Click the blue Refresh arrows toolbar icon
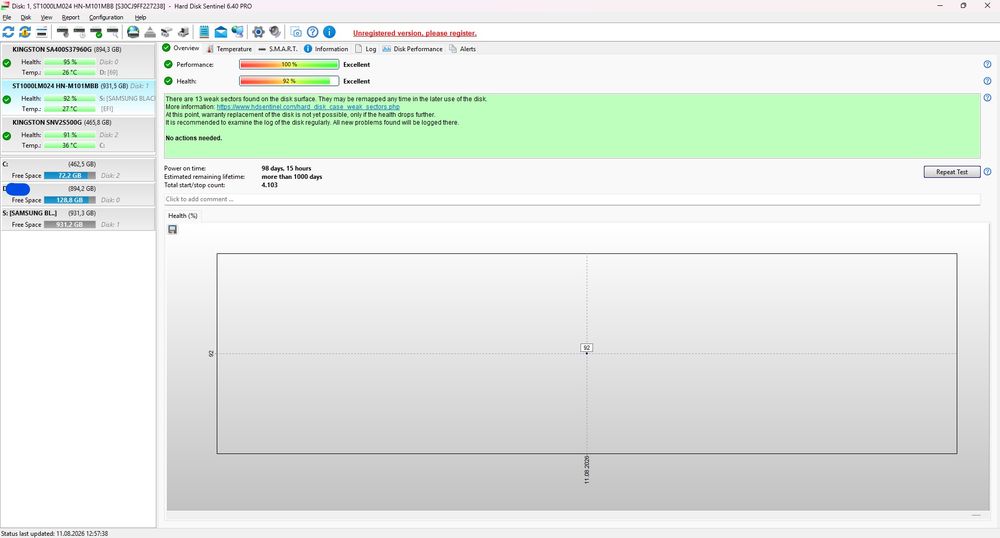 pos(8,32)
